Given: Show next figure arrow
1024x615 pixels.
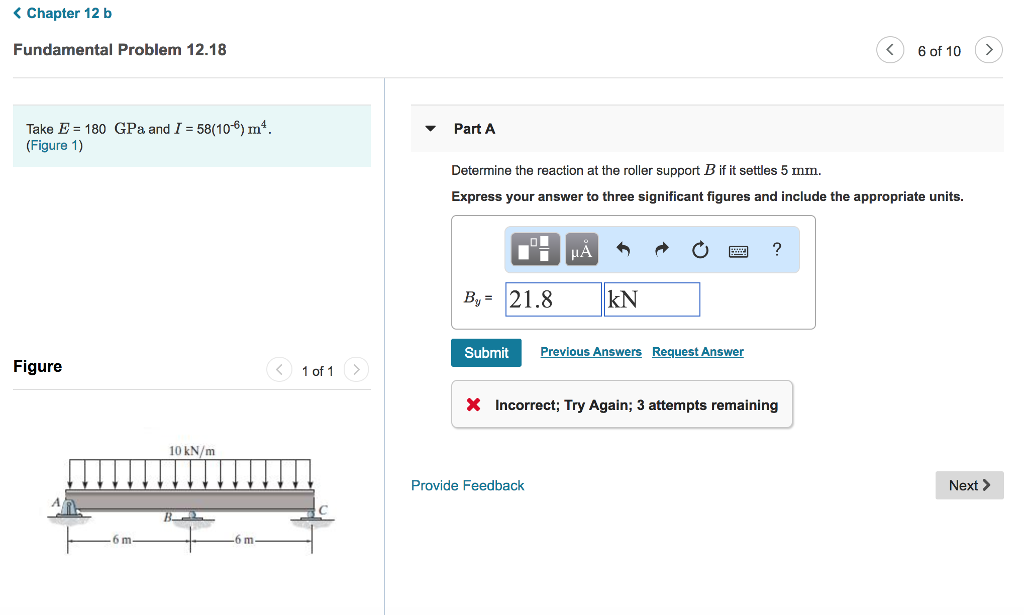Looking at the screenshot, I should 357,370.
